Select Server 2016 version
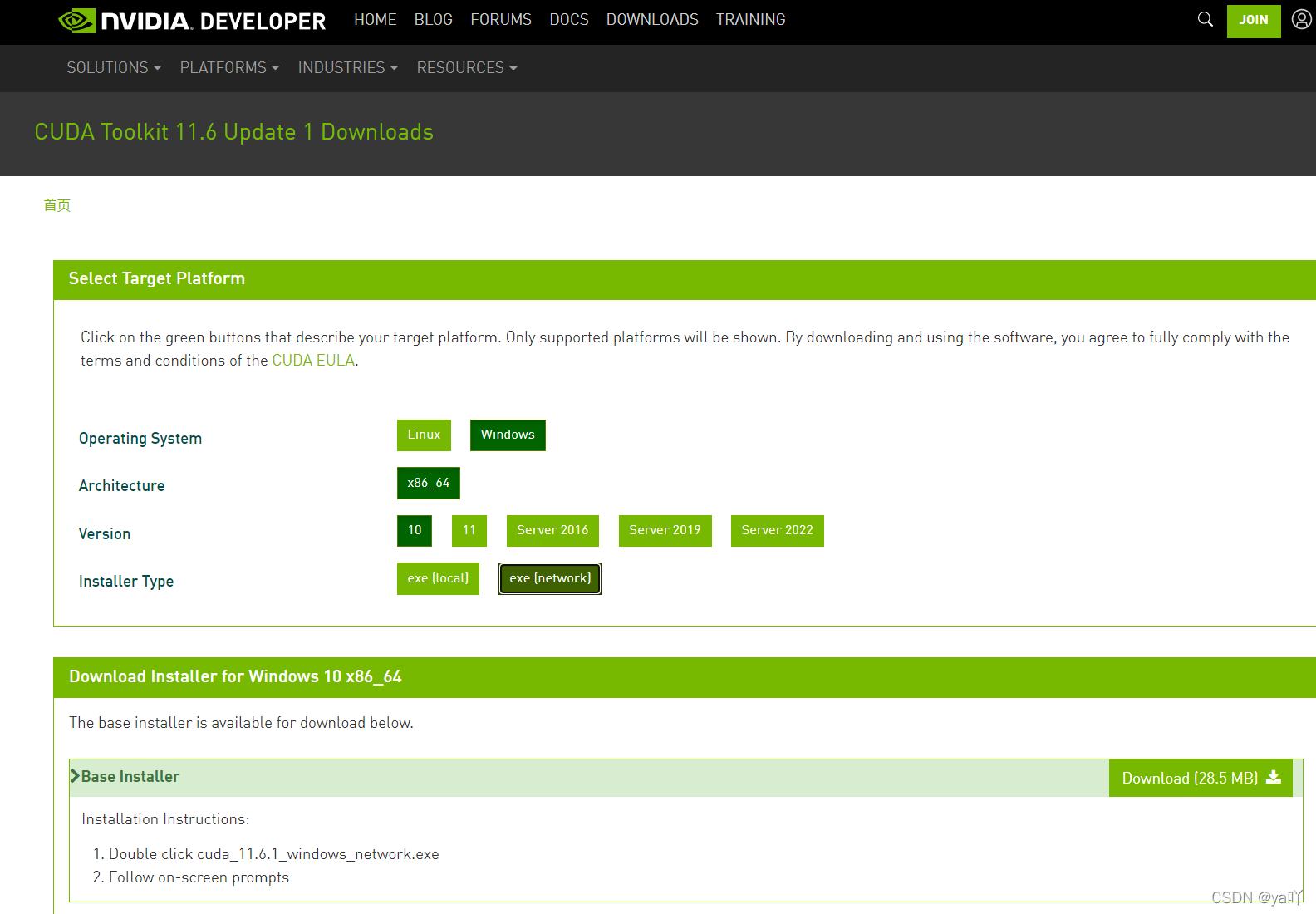 click(x=552, y=531)
